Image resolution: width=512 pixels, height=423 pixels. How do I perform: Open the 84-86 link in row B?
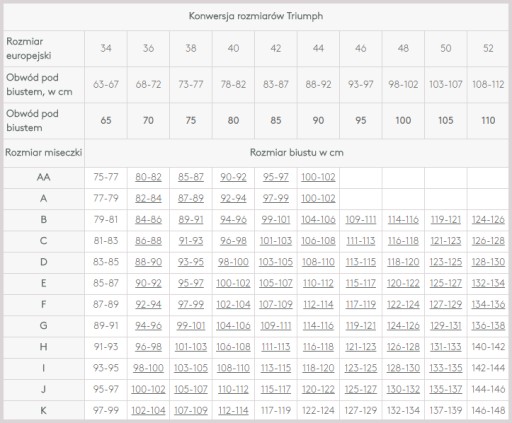(x=148, y=220)
